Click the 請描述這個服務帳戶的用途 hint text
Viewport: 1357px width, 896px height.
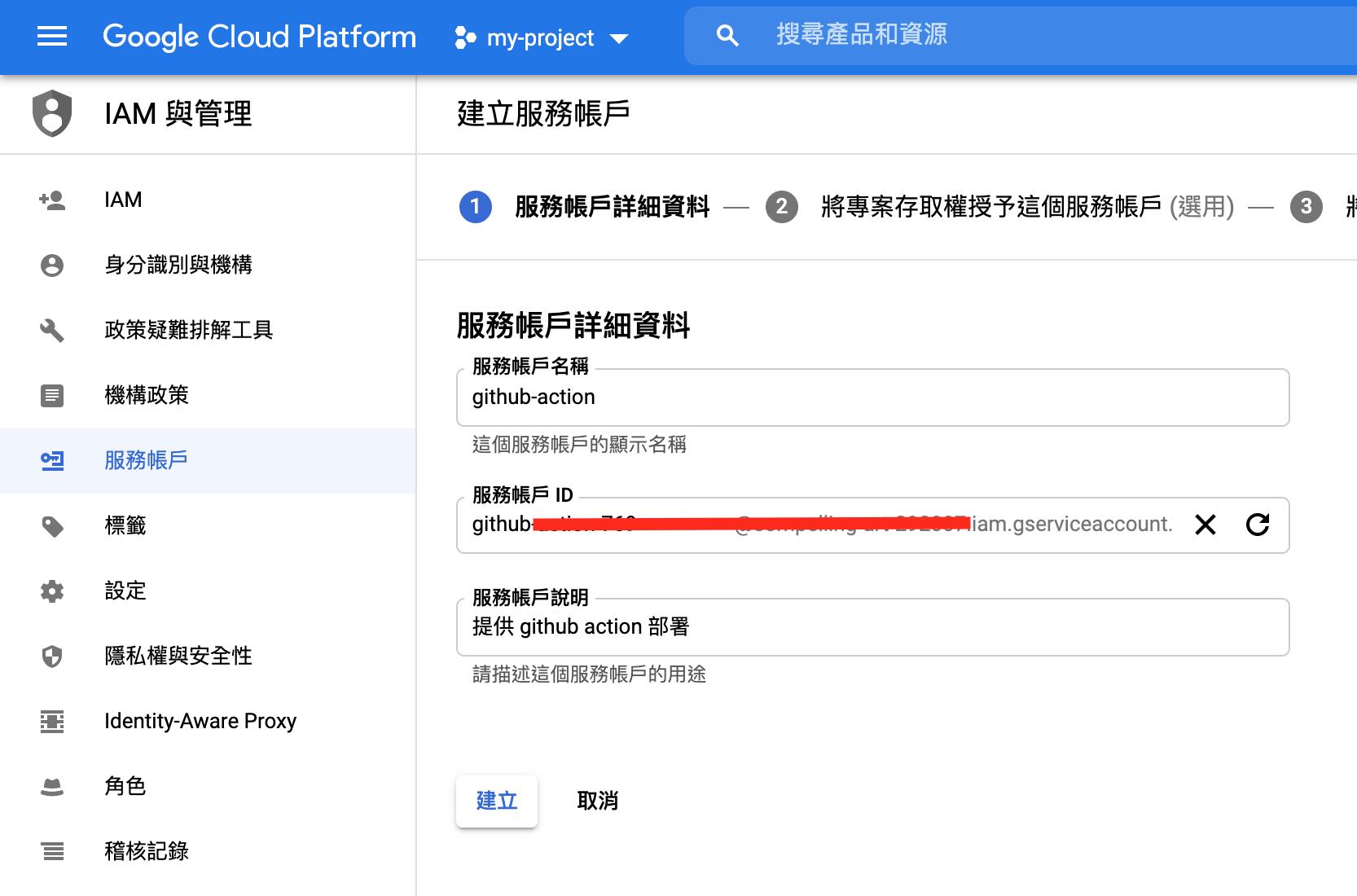pyautogui.click(x=589, y=674)
